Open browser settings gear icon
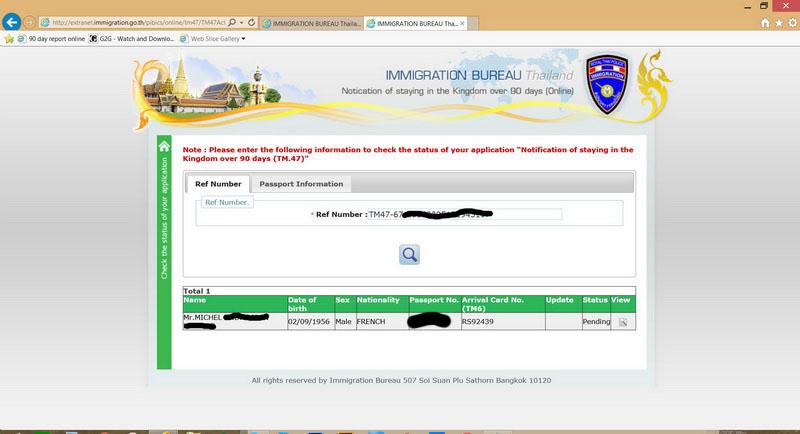 click(792, 23)
